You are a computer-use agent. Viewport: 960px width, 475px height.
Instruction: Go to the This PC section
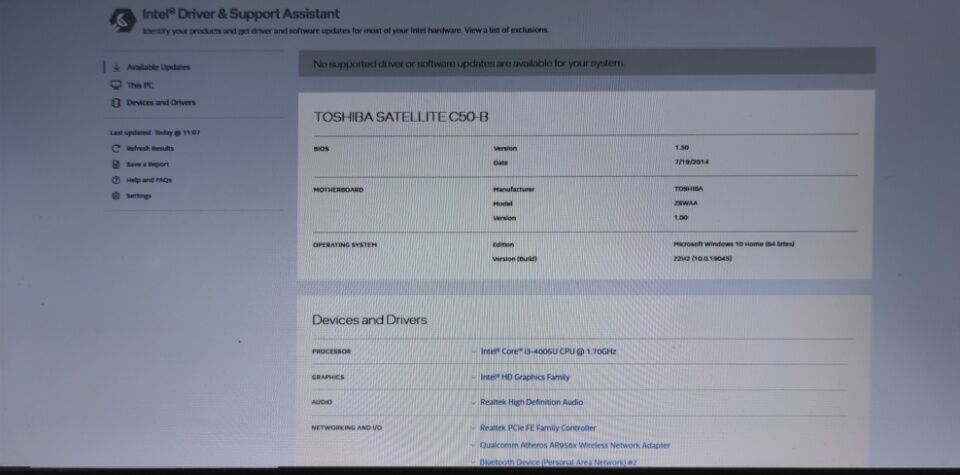click(x=140, y=85)
